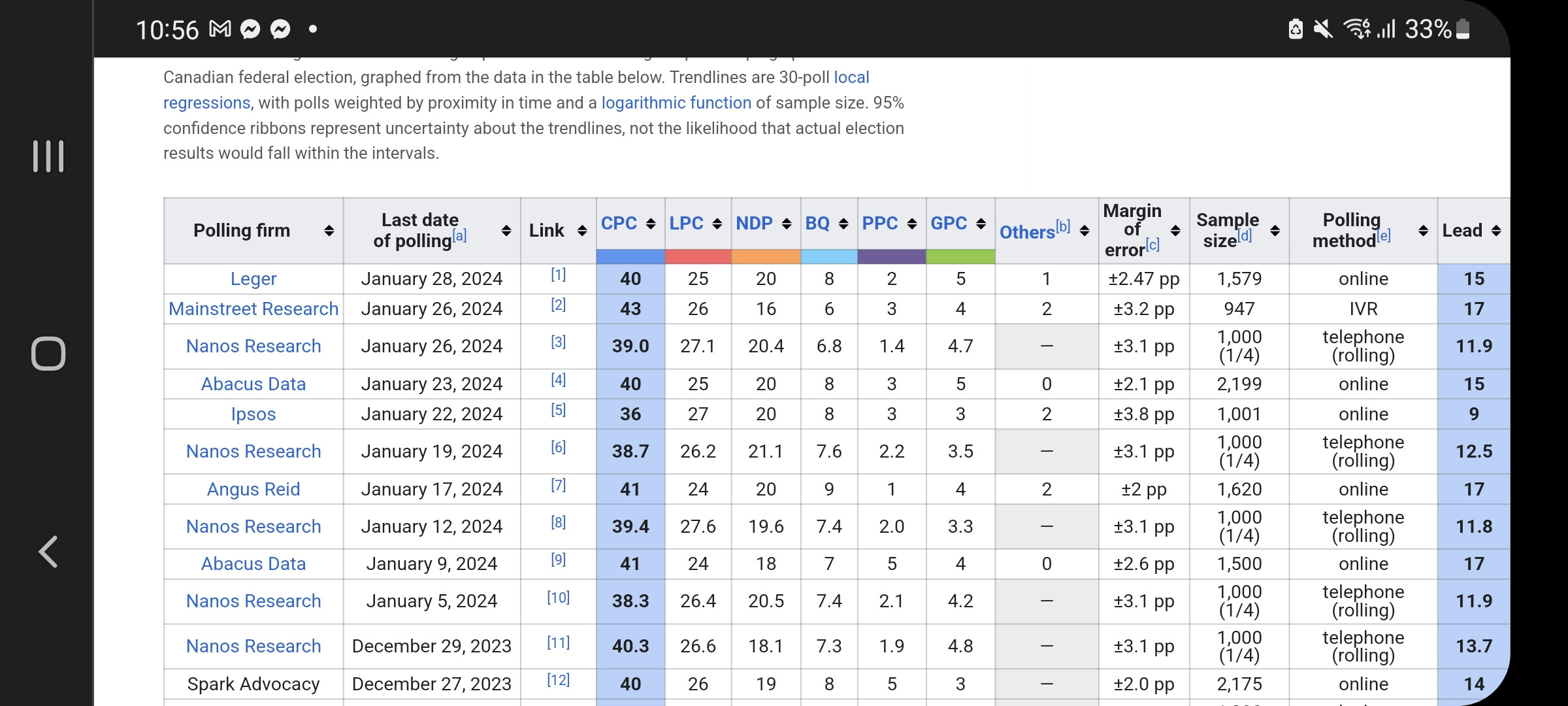Open footnote [a] beside Last date of polling
The width and height of the screenshot is (1568, 706).
coord(459,235)
